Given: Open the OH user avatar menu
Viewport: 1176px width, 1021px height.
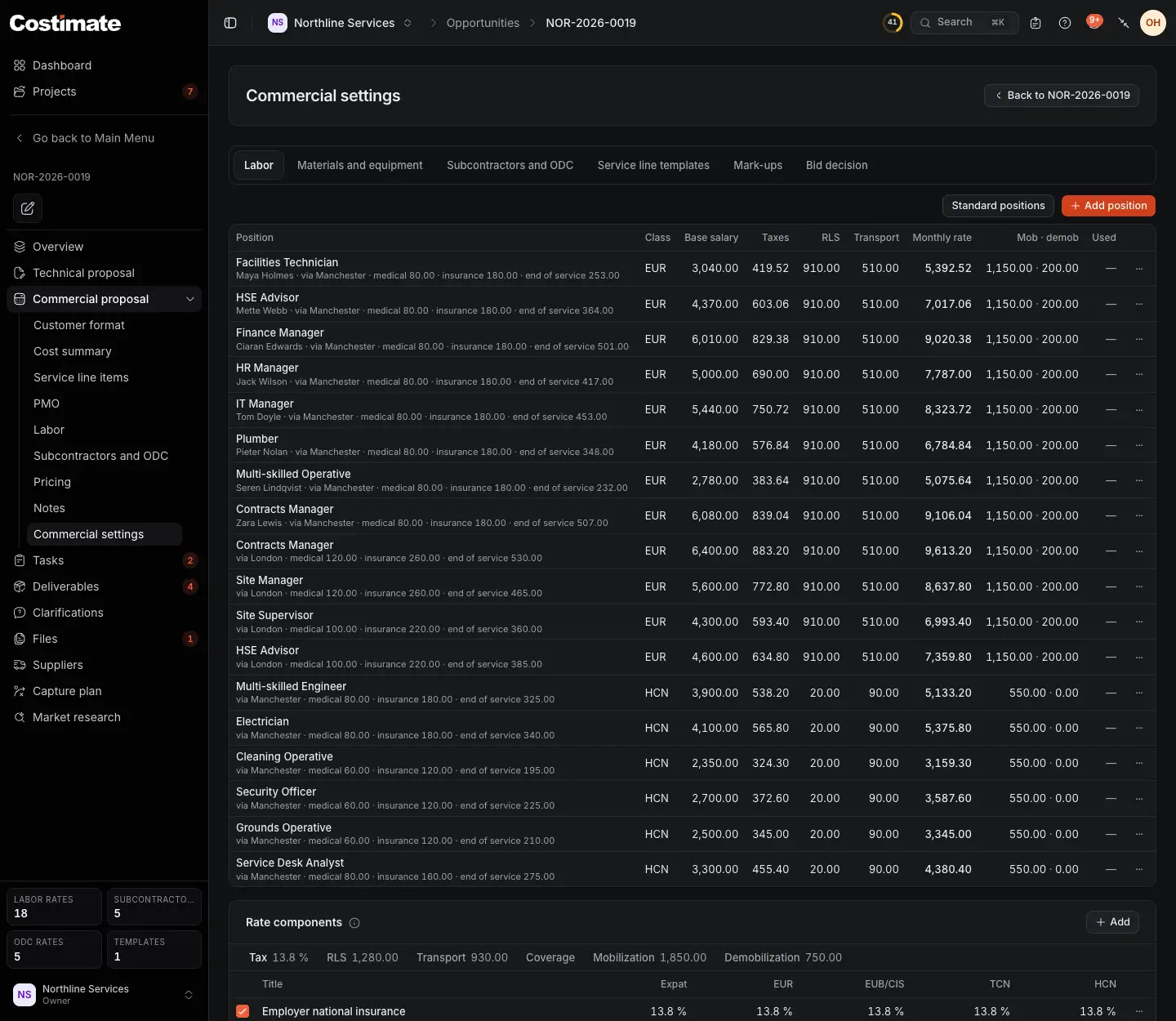Looking at the screenshot, I should [1153, 23].
